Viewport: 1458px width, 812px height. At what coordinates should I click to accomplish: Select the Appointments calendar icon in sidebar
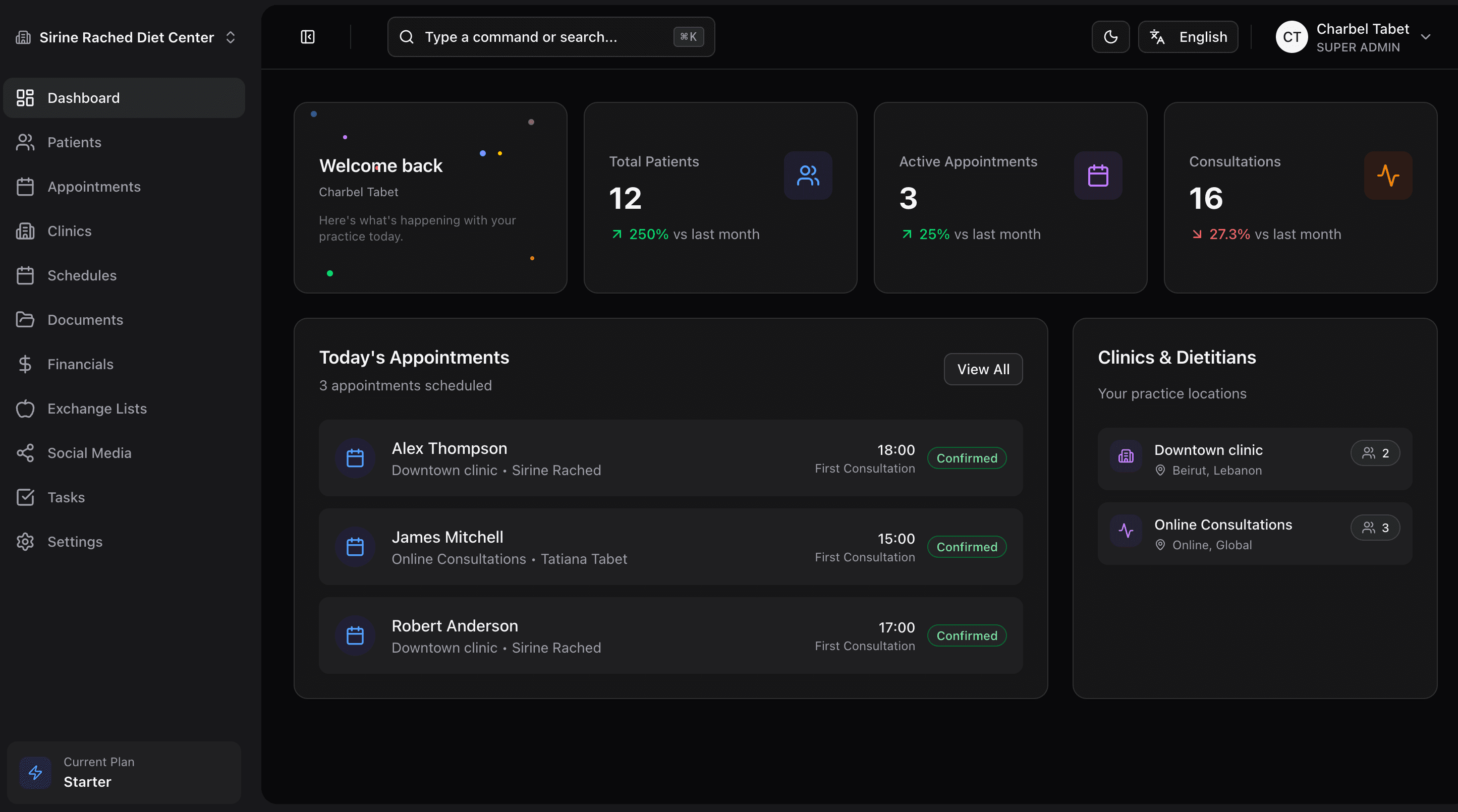[25, 186]
